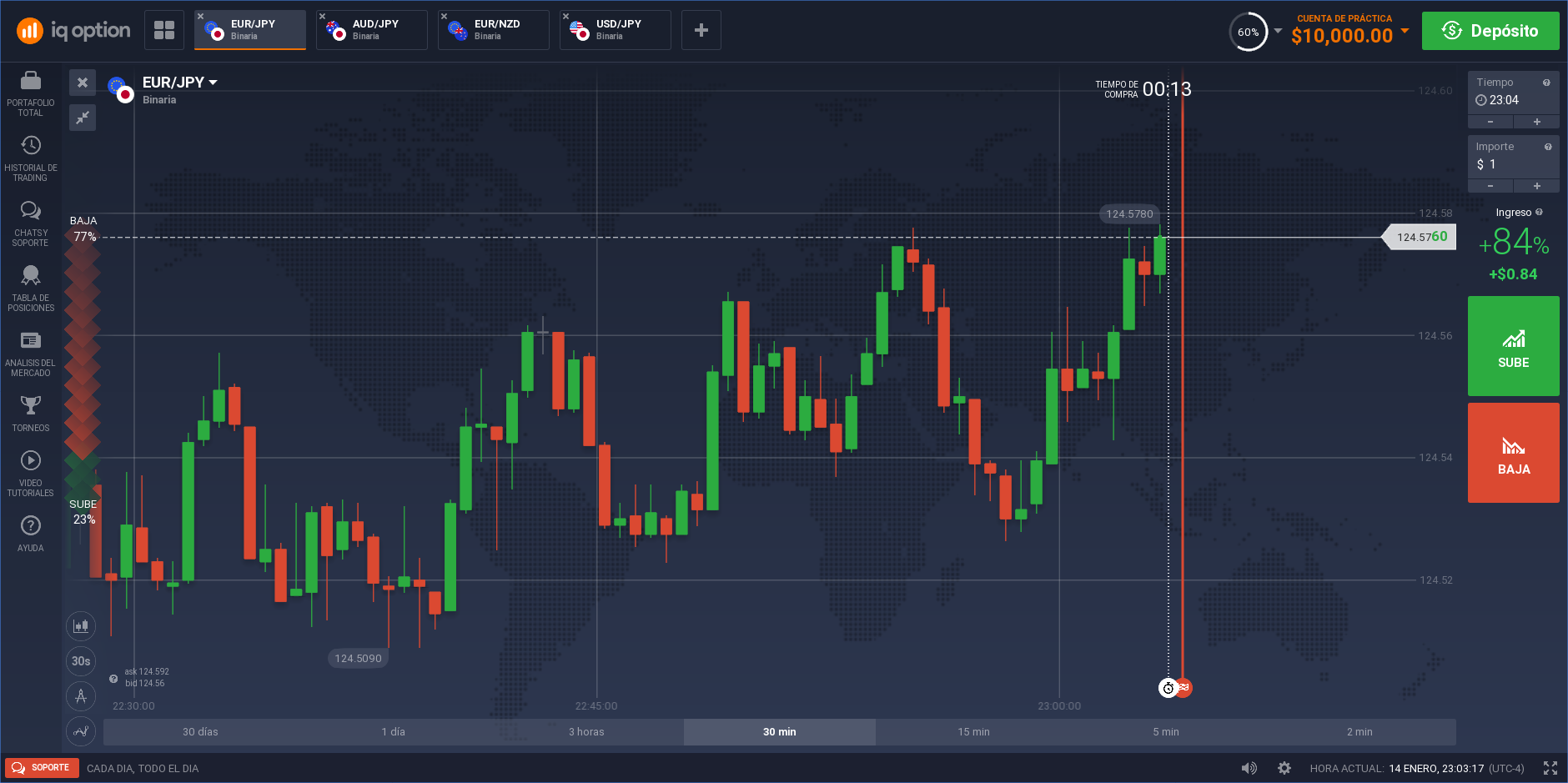Place a BAJA (put) trade

pos(1514,453)
